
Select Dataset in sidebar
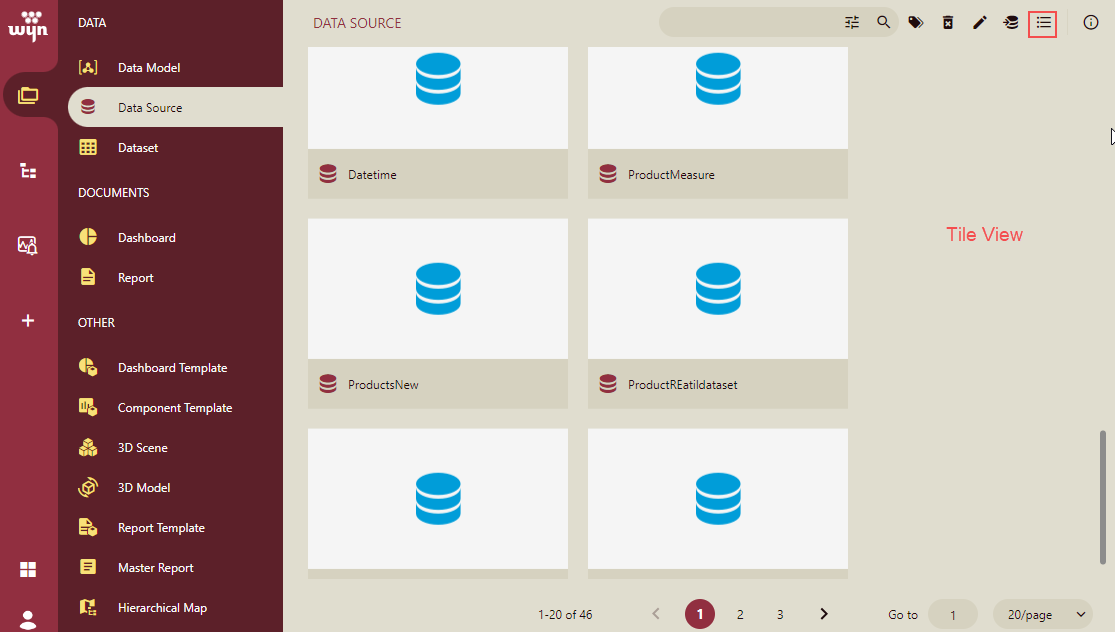[138, 148]
